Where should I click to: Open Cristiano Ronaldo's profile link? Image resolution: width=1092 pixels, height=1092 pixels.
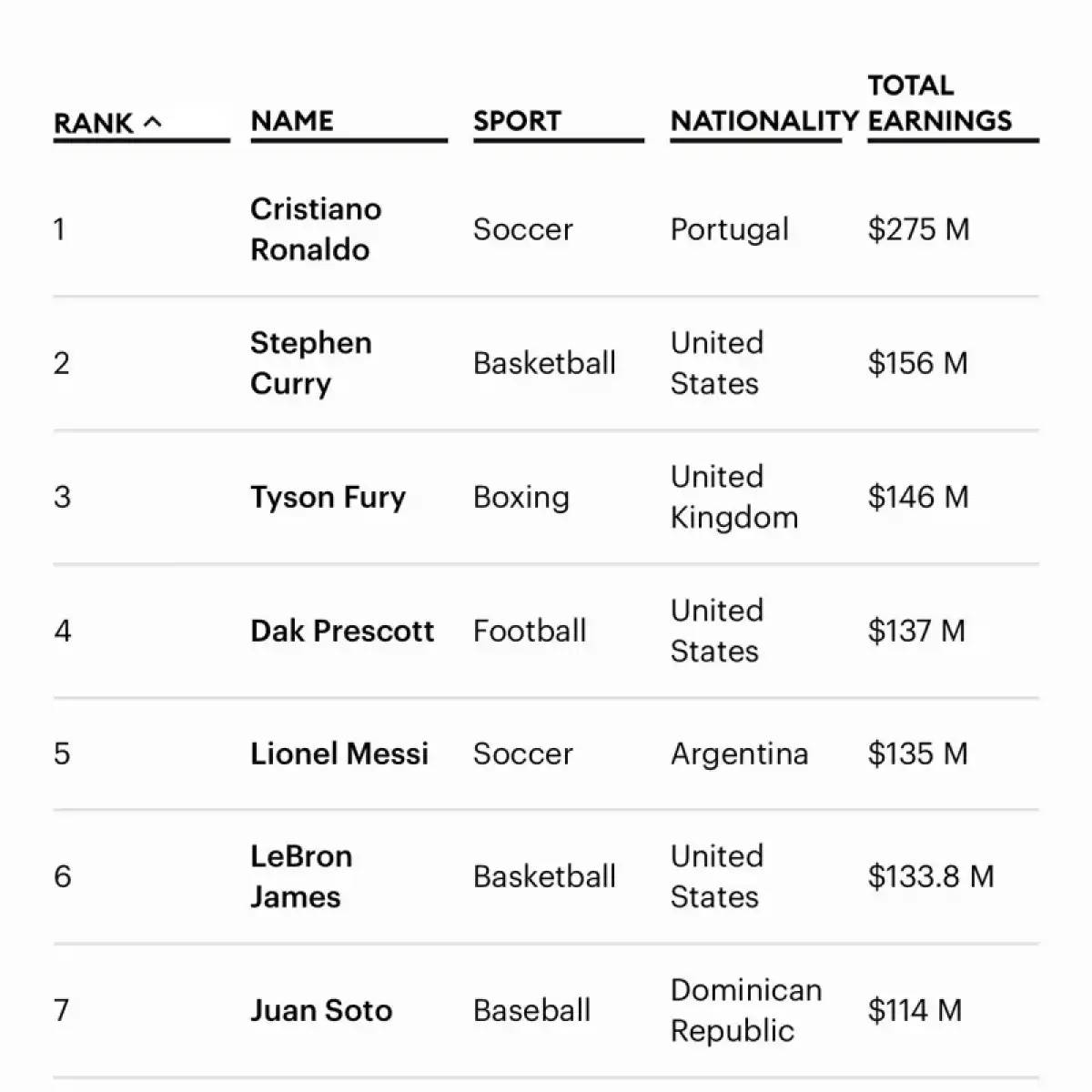[315, 229]
